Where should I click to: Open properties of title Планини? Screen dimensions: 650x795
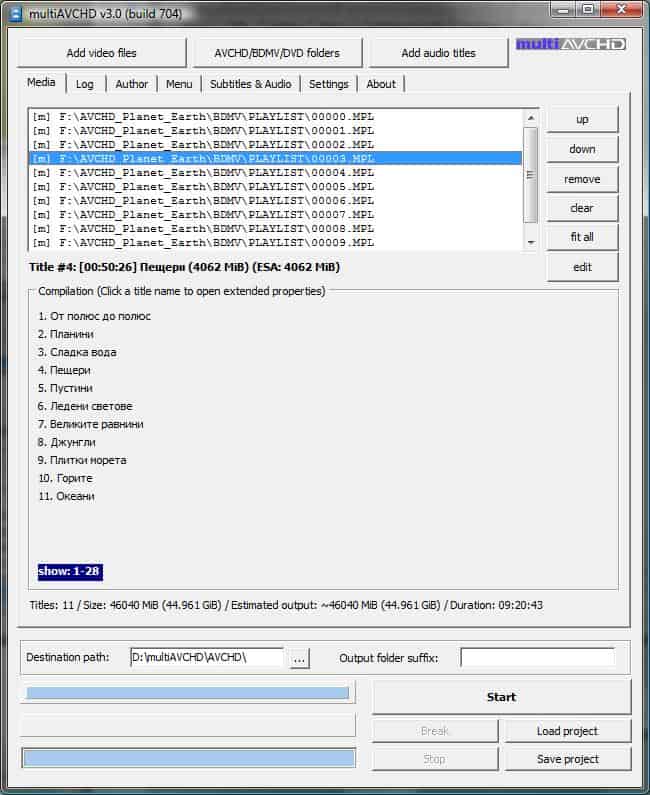[66, 334]
